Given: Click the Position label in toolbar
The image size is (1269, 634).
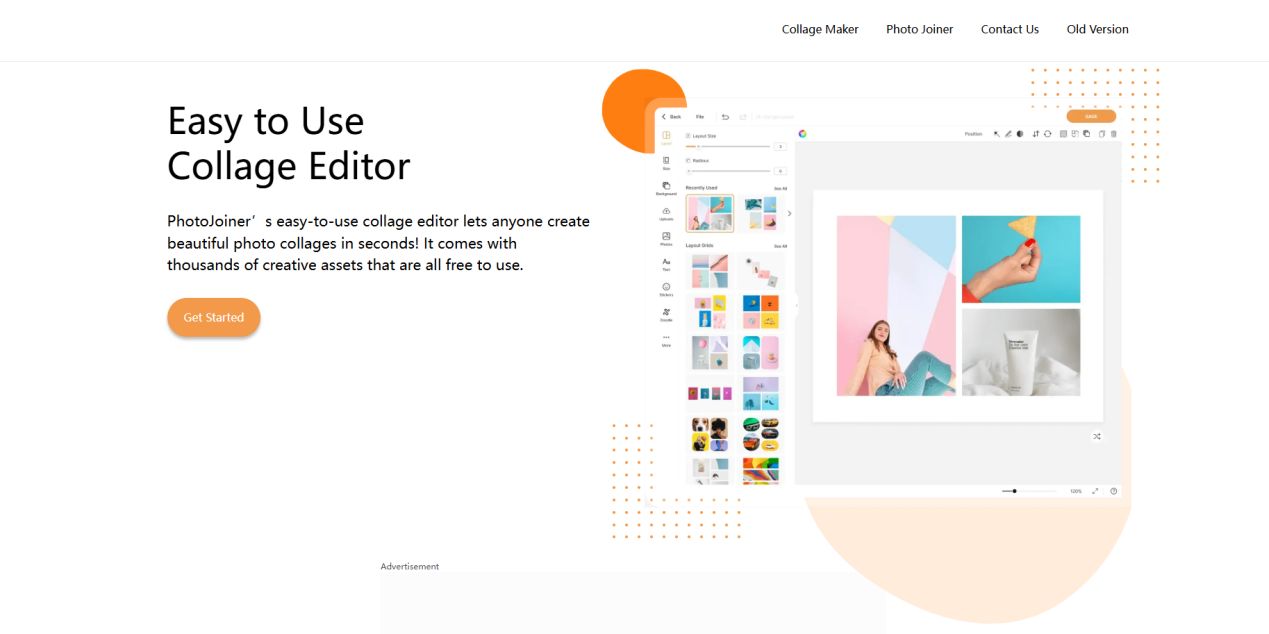Looking at the screenshot, I should [973, 134].
